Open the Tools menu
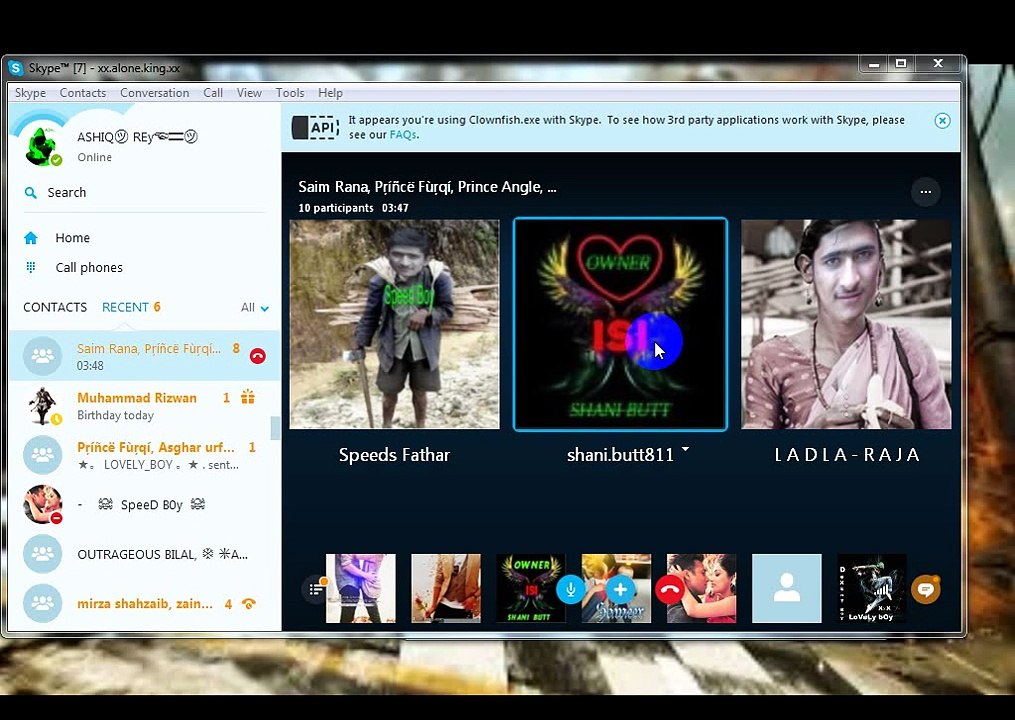The height and width of the screenshot is (720, 1015). (x=290, y=93)
